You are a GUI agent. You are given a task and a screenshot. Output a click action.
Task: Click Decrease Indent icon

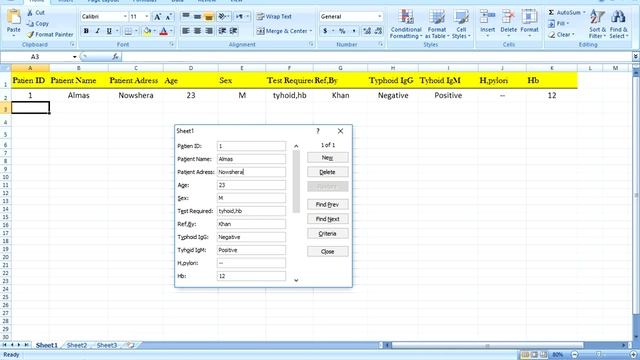pyautogui.click(x=222, y=31)
